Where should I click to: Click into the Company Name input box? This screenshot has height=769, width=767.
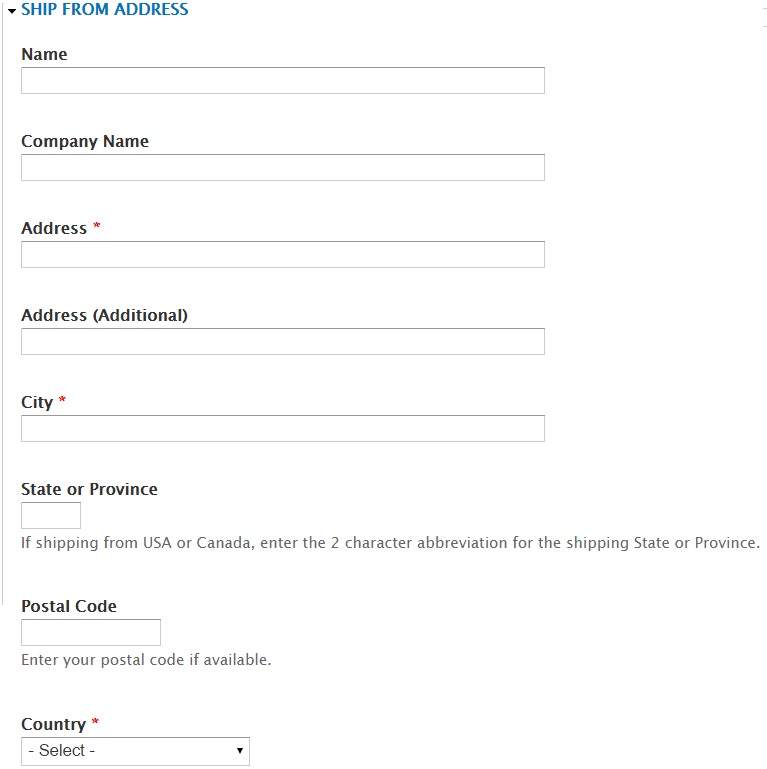click(283, 167)
